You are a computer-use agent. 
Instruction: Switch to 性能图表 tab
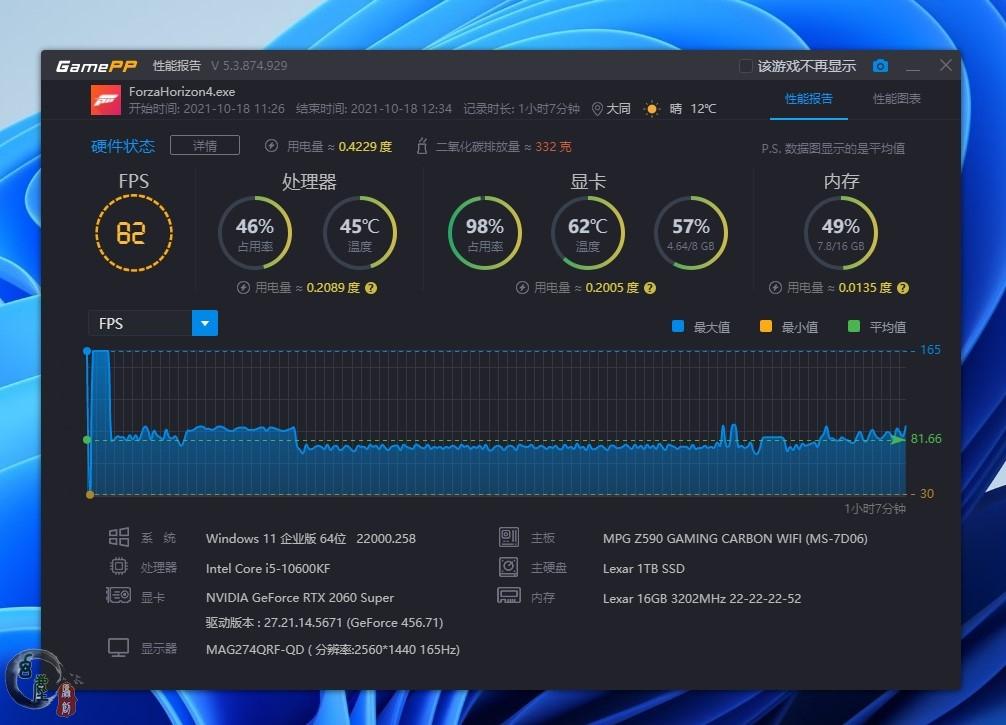pyautogui.click(x=896, y=99)
